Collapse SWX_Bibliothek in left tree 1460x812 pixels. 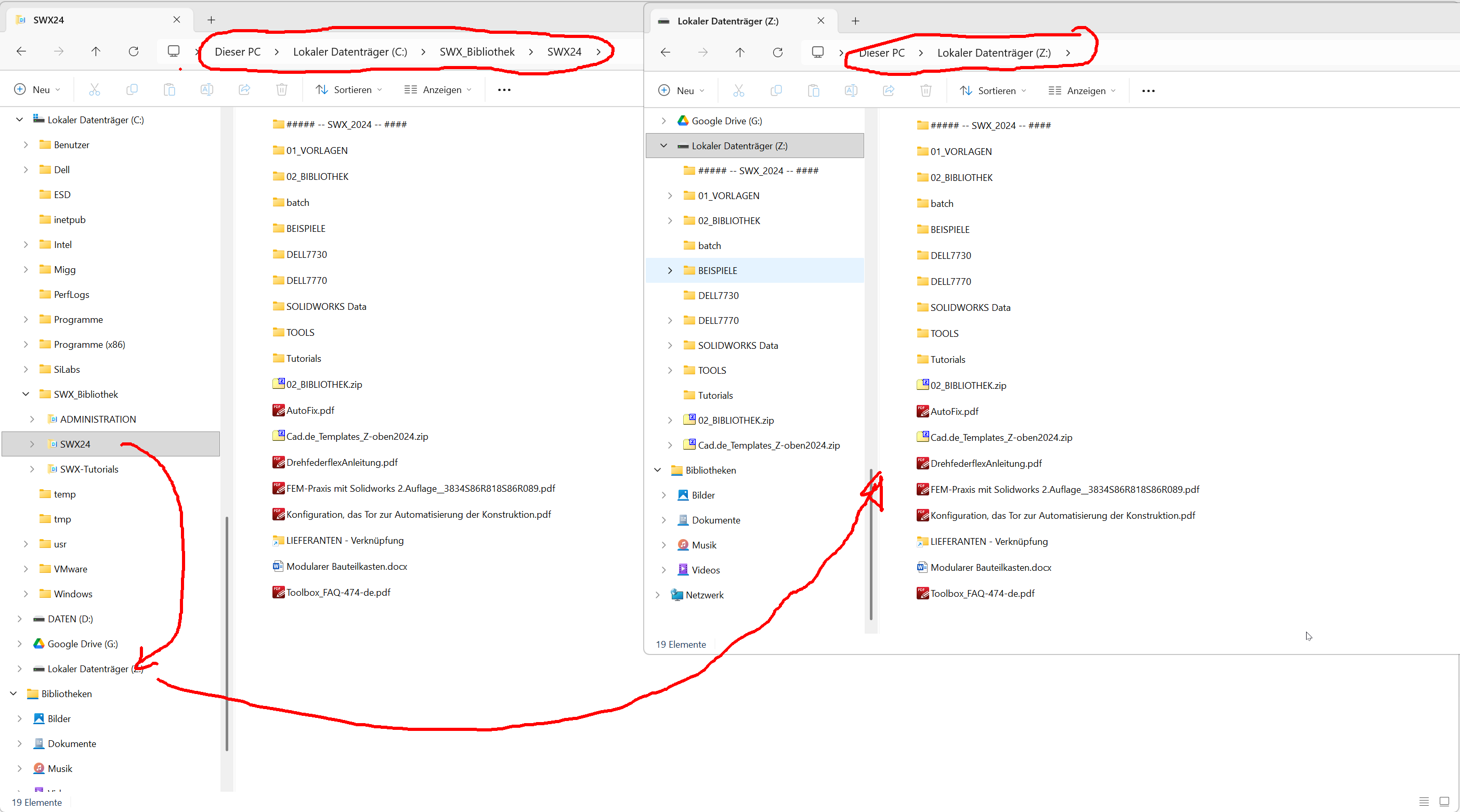tap(25, 394)
